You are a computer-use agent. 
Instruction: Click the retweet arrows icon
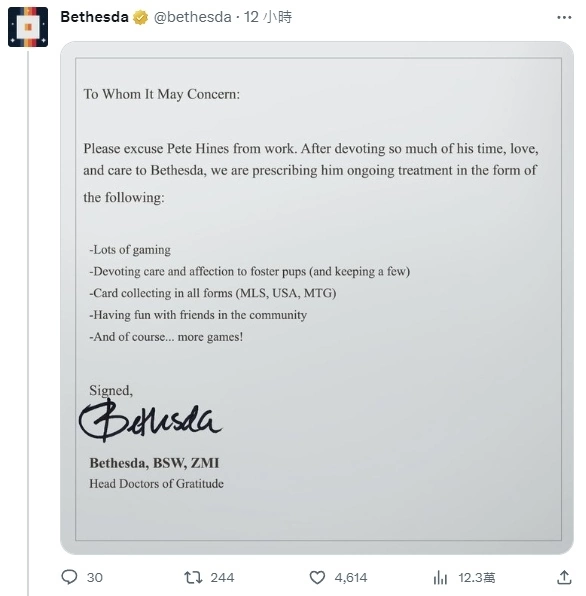pyautogui.click(x=193, y=577)
